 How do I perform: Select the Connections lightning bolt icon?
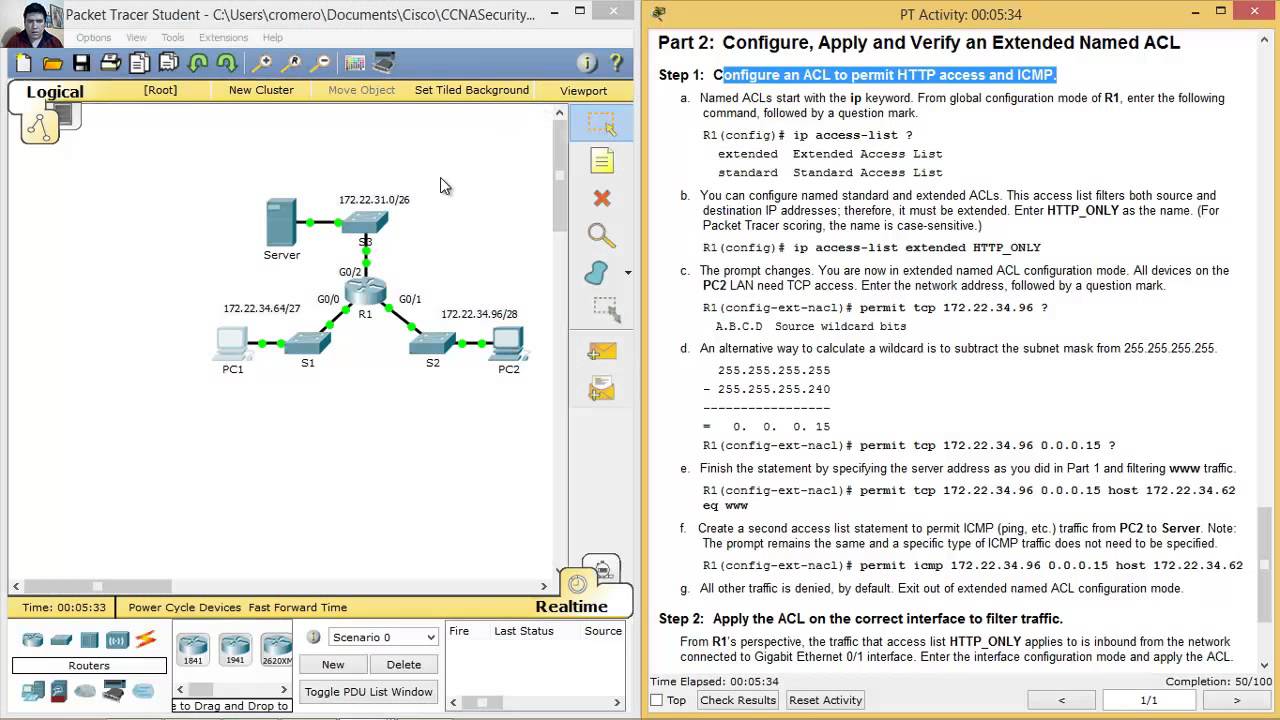(x=146, y=640)
